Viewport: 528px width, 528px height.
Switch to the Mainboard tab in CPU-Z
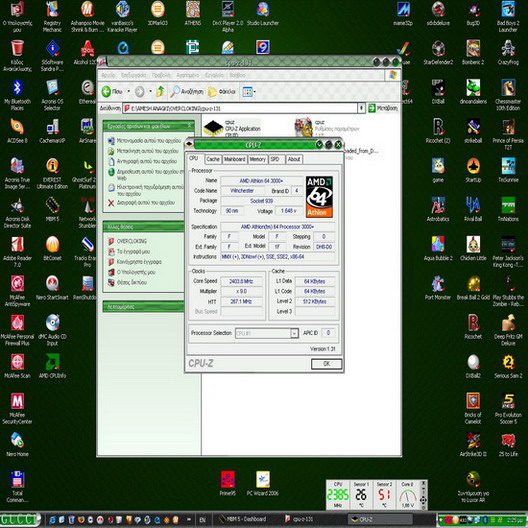click(234, 159)
